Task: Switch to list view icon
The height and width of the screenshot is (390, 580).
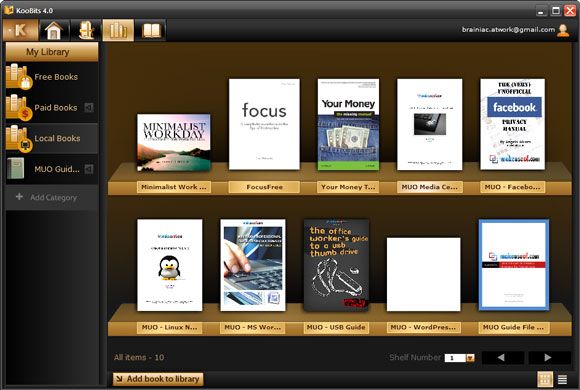Action: 562,379
